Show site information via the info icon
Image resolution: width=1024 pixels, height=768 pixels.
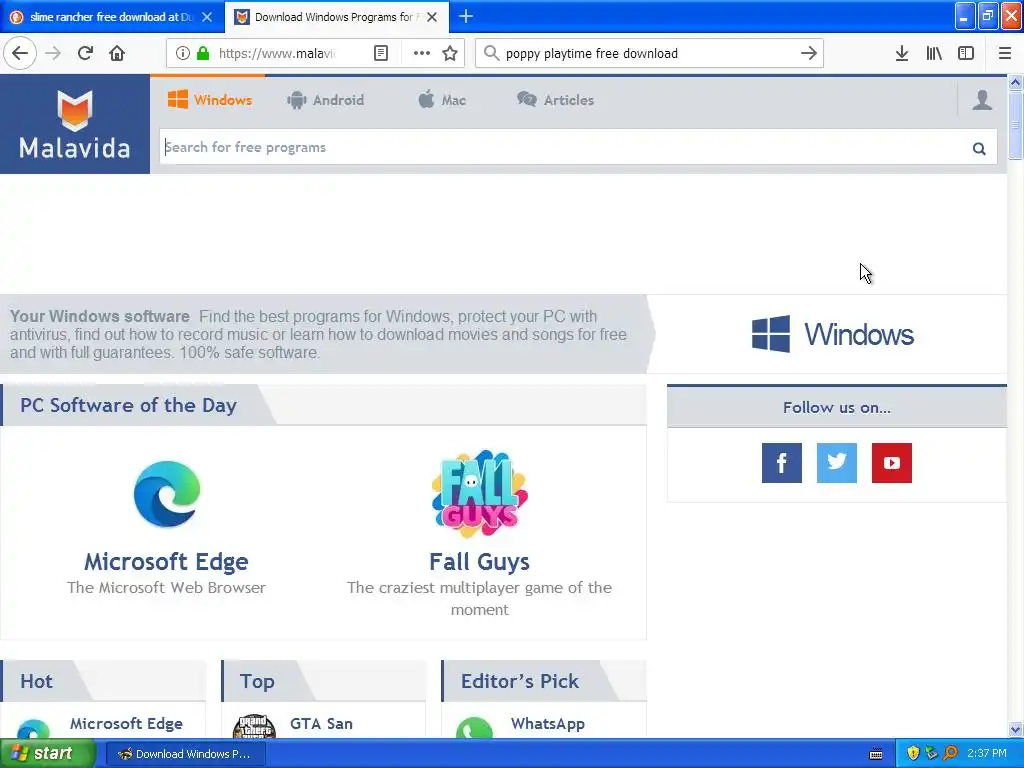click(x=183, y=53)
